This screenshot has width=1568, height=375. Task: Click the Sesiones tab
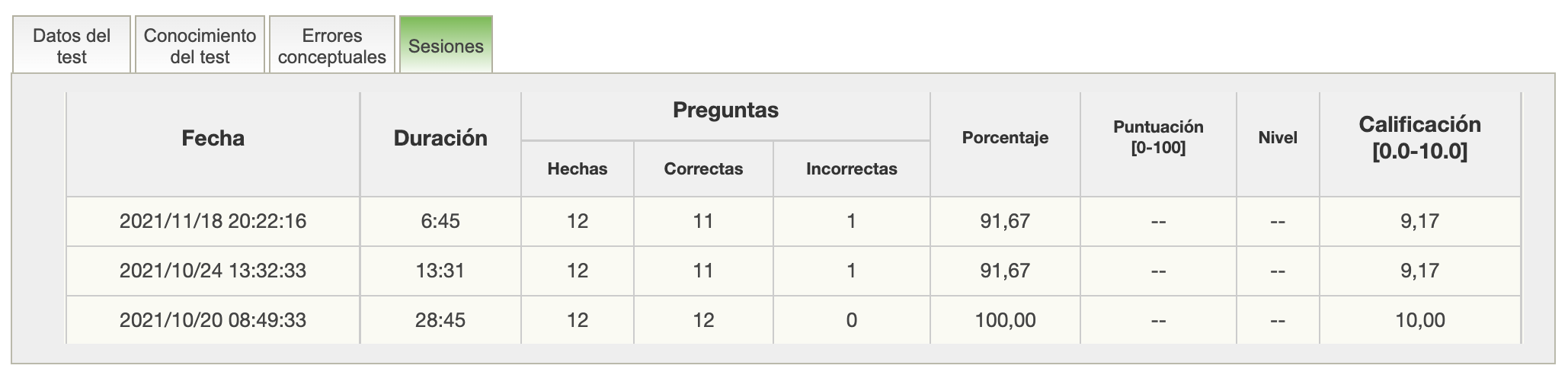click(x=446, y=46)
